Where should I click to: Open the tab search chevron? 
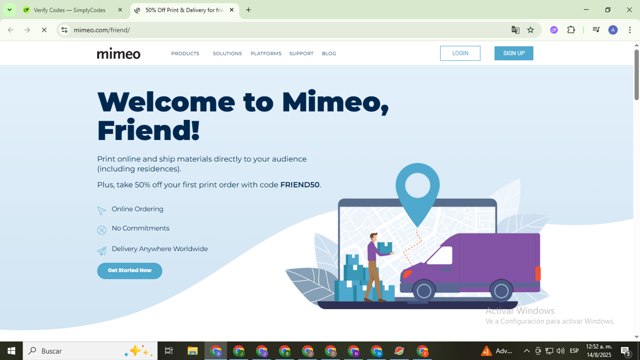(x=9, y=10)
